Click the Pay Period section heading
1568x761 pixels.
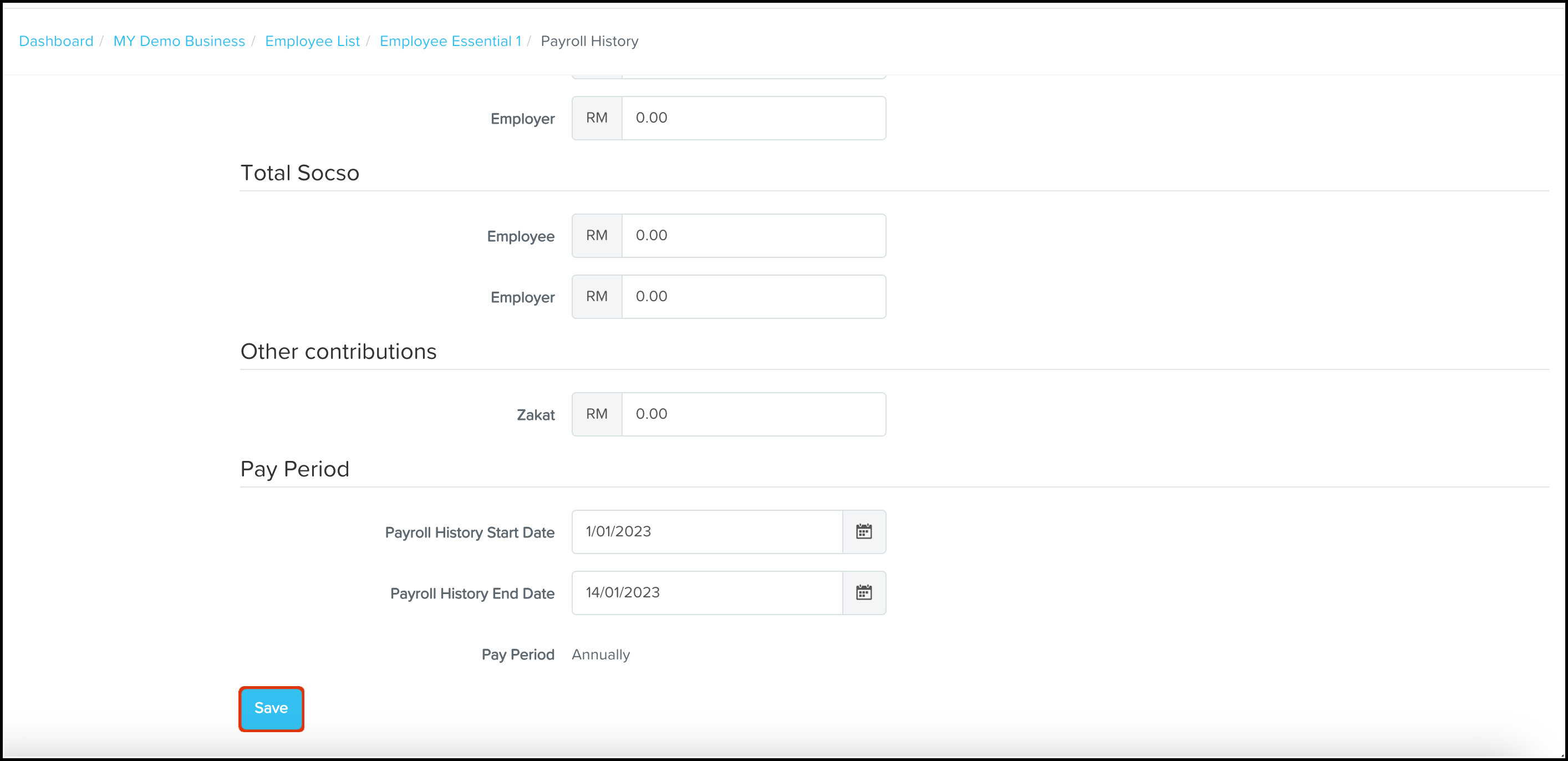[x=294, y=469]
